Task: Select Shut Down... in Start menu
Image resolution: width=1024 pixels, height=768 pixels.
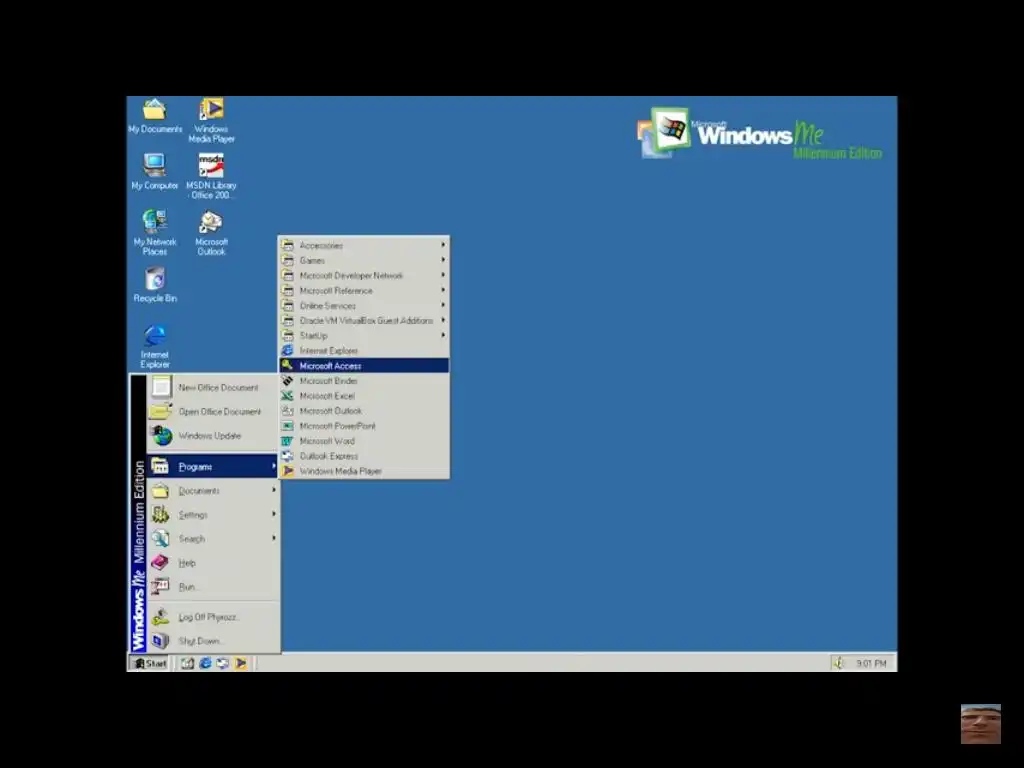Action: (214, 641)
